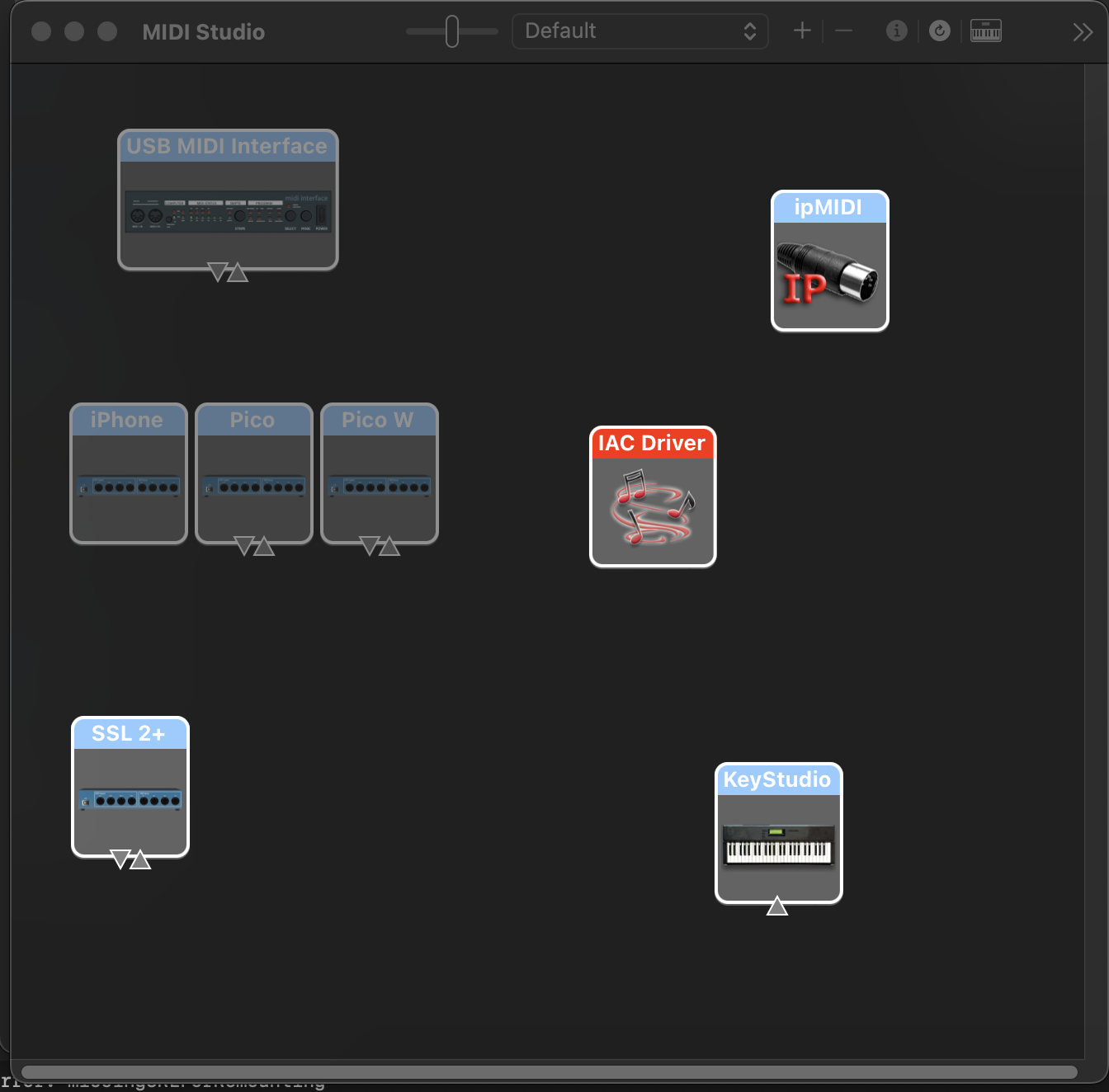Click the SSL 2+ name label
1109x1092 pixels.
129,733
